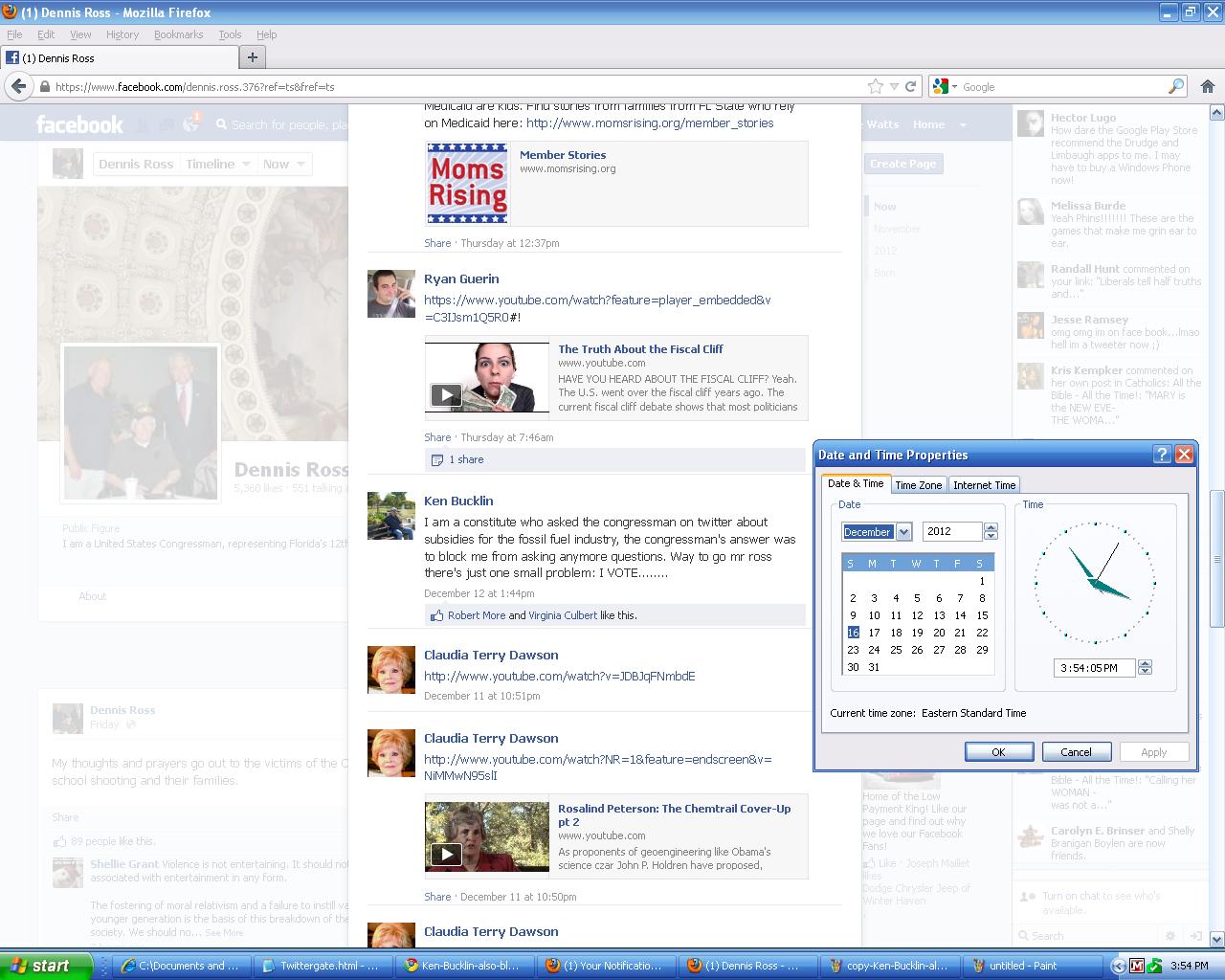Screen dimensions: 1225x980
Task: Select day 16 in the calendar
Action: point(853,633)
